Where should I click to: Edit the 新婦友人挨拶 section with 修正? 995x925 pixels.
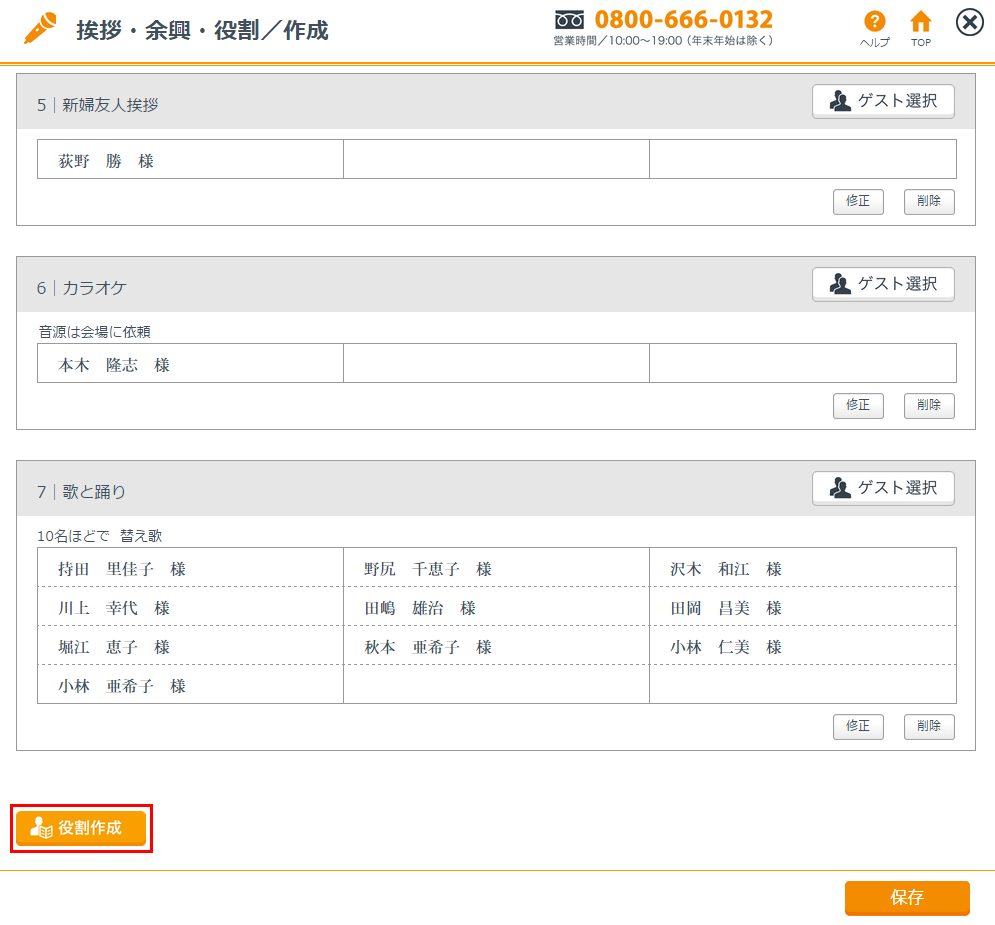[x=858, y=201]
